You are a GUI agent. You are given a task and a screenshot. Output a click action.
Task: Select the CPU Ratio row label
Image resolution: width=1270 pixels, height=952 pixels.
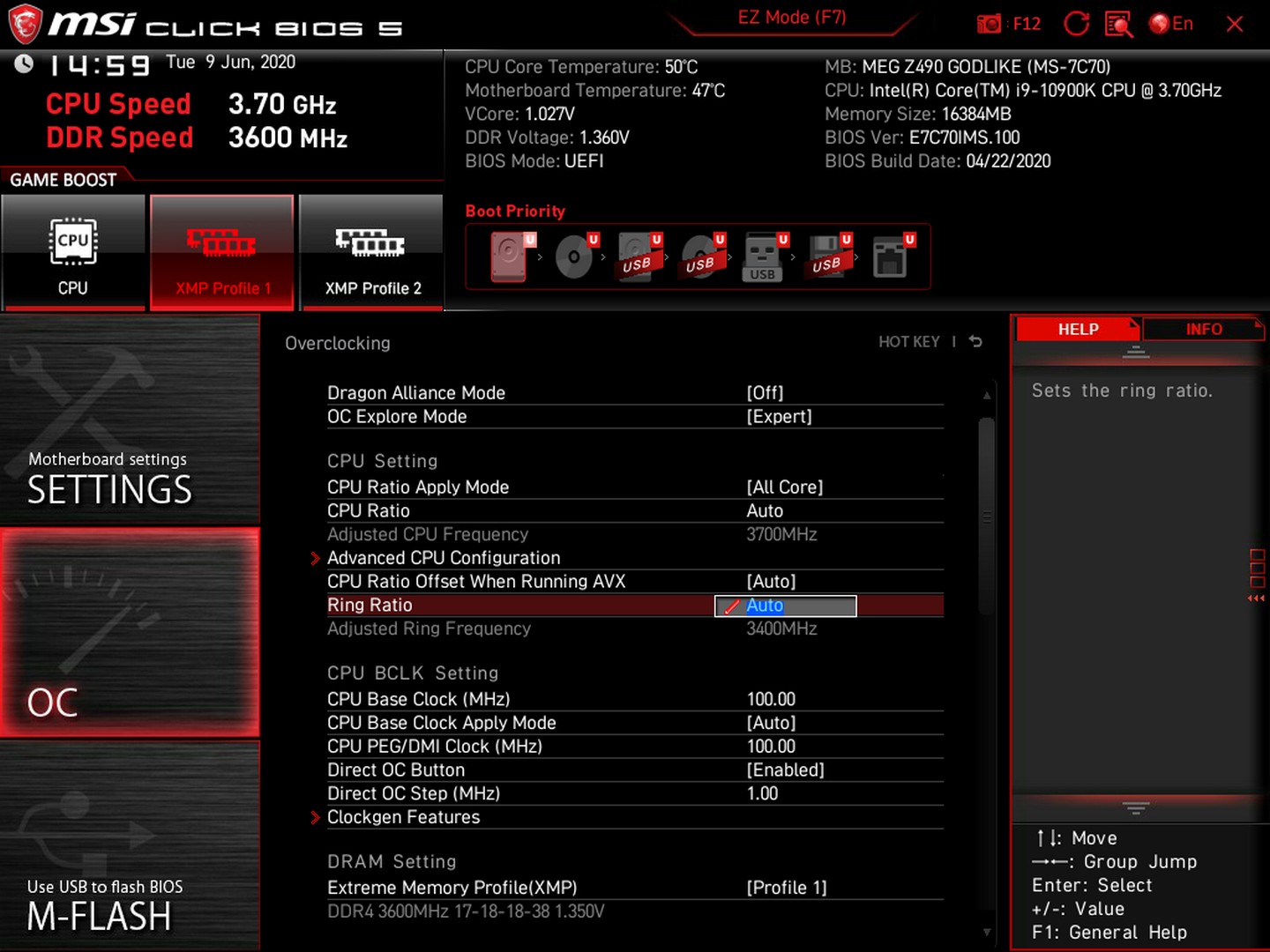pos(368,511)
